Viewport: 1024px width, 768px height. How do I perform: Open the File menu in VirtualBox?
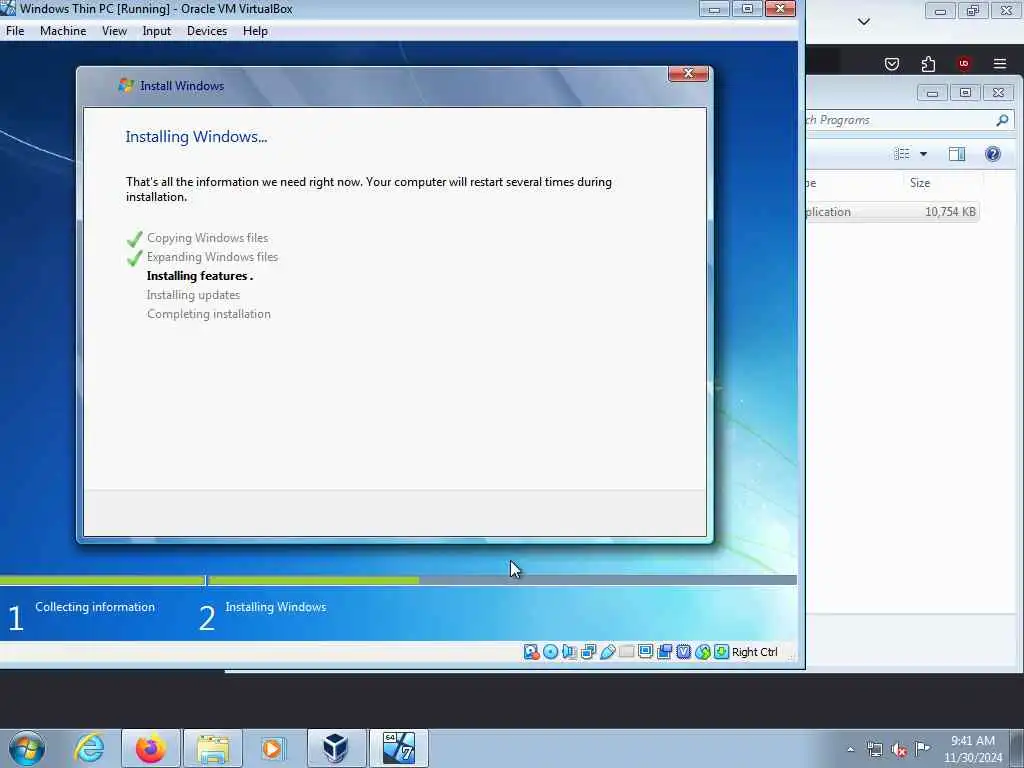point(15,31)
